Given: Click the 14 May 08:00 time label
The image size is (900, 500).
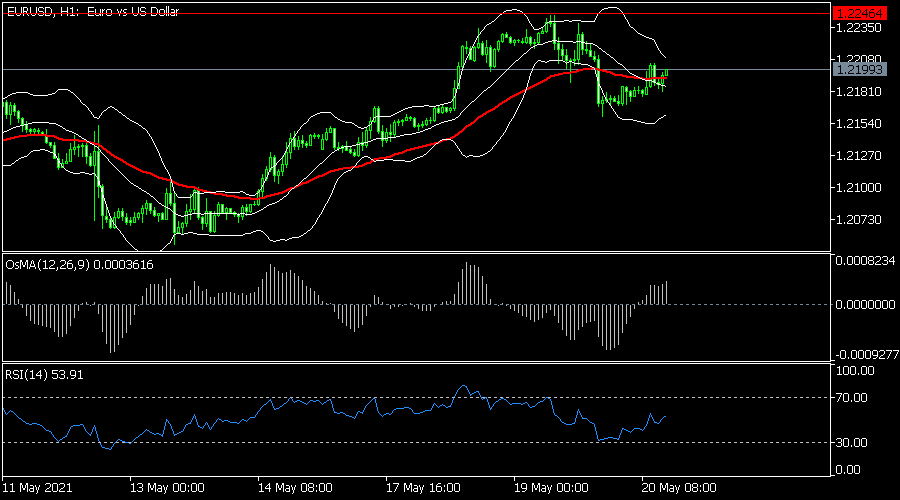Looking at the screenshot, I should coord(295,489).
